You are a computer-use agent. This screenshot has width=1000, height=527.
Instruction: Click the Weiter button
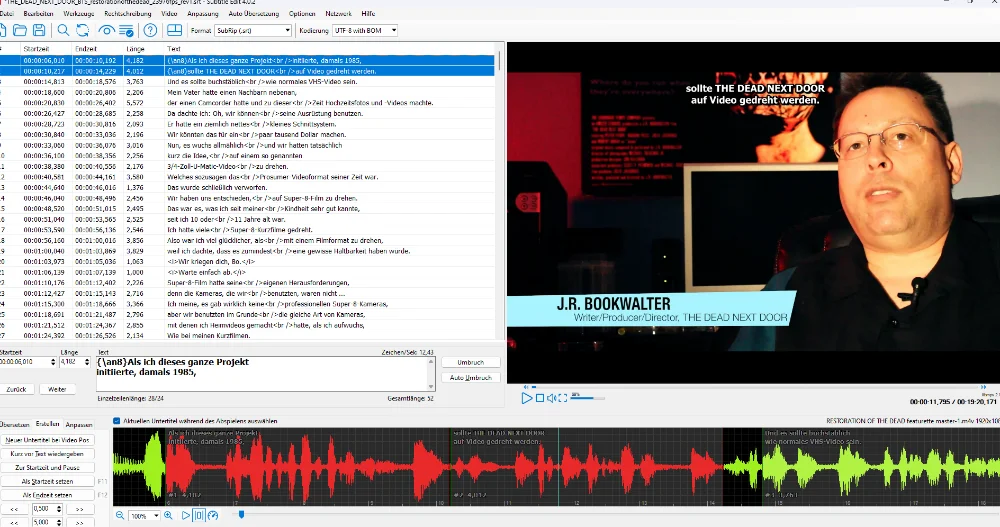(57, 389)
